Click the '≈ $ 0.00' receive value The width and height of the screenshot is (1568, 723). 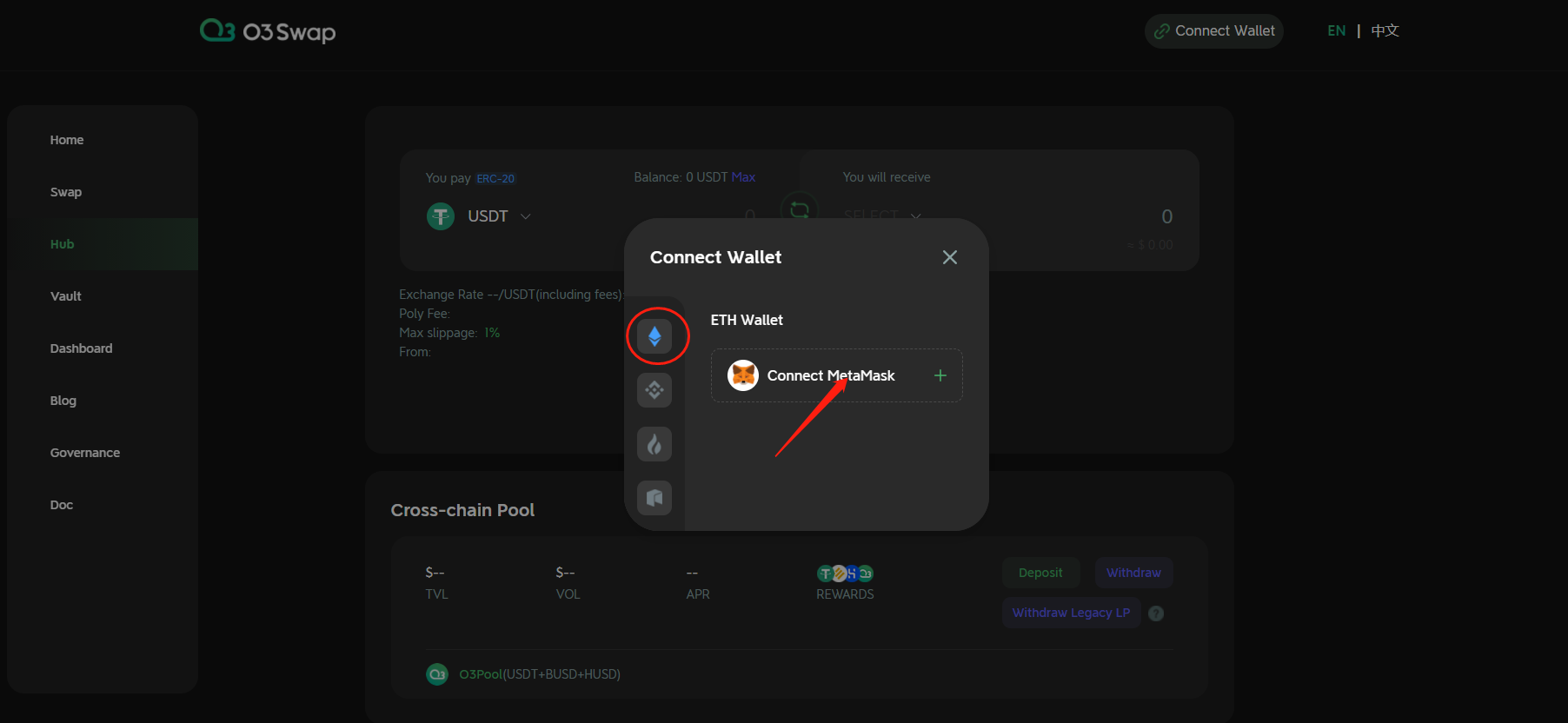pos(1149,245)
